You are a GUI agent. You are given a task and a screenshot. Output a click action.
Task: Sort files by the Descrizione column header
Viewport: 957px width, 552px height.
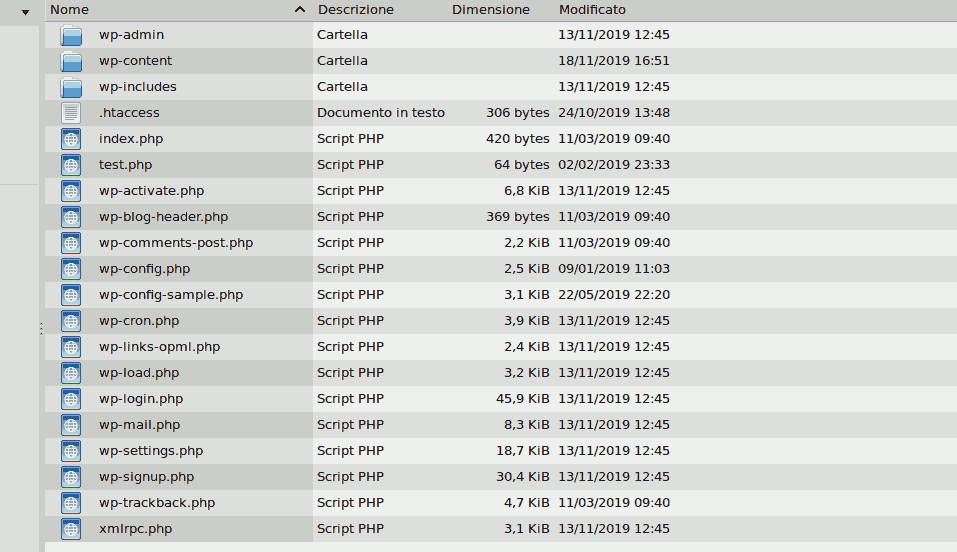point(356,10)
